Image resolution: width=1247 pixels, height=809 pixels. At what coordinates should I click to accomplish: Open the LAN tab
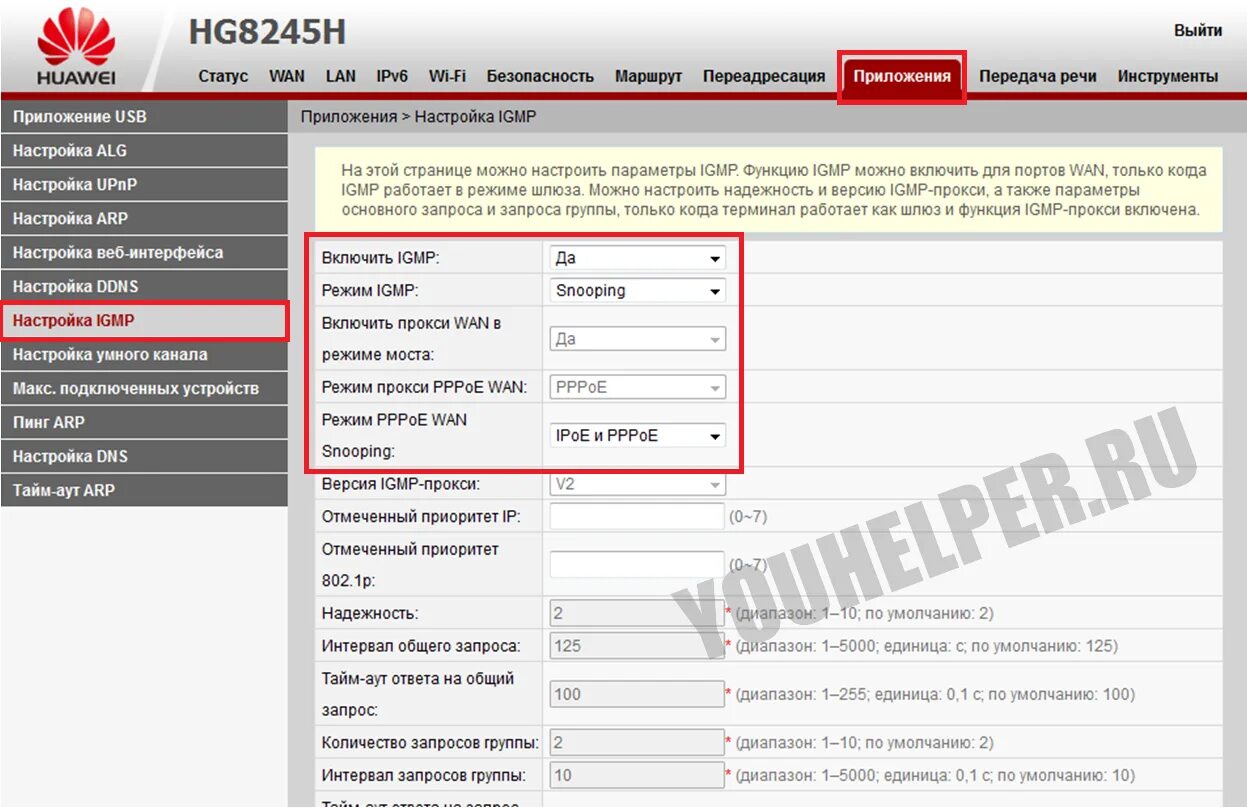[341, 76]
